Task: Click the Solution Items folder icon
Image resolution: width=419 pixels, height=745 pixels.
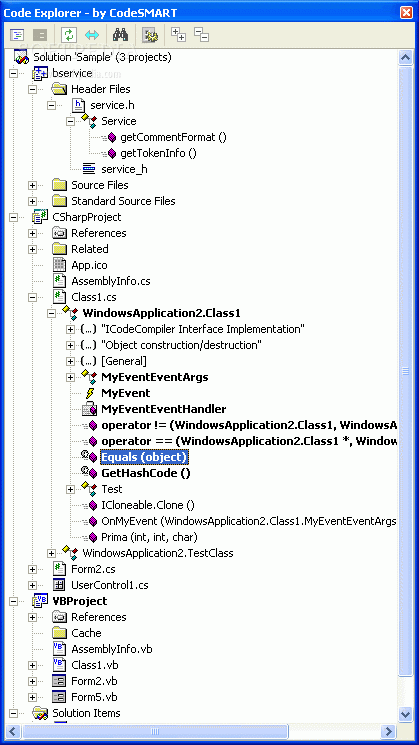Action: pos(40,713)
